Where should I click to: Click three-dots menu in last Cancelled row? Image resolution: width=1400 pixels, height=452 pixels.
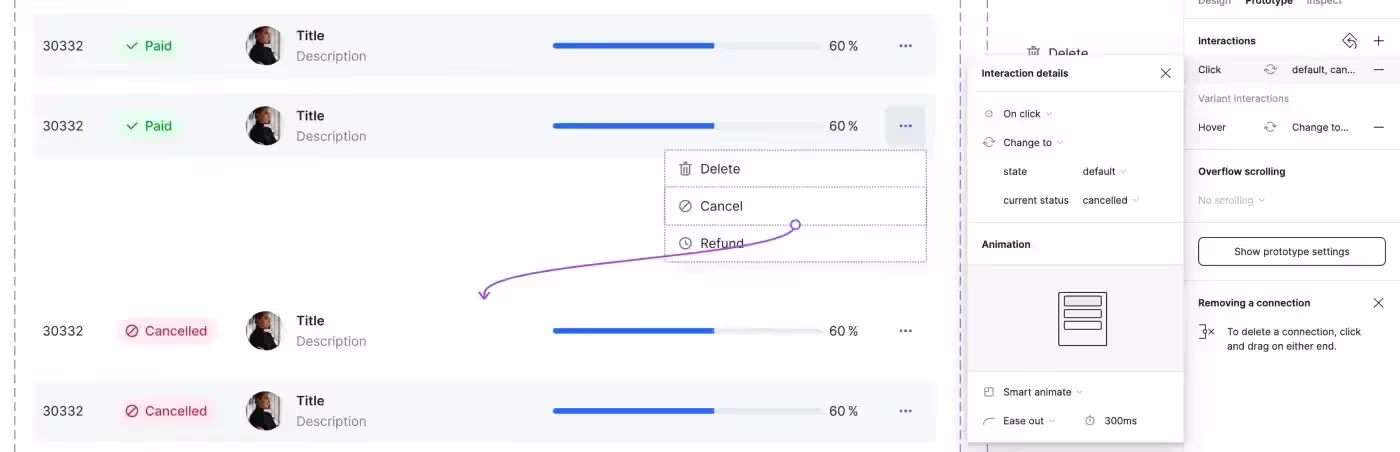coord(905,411)
